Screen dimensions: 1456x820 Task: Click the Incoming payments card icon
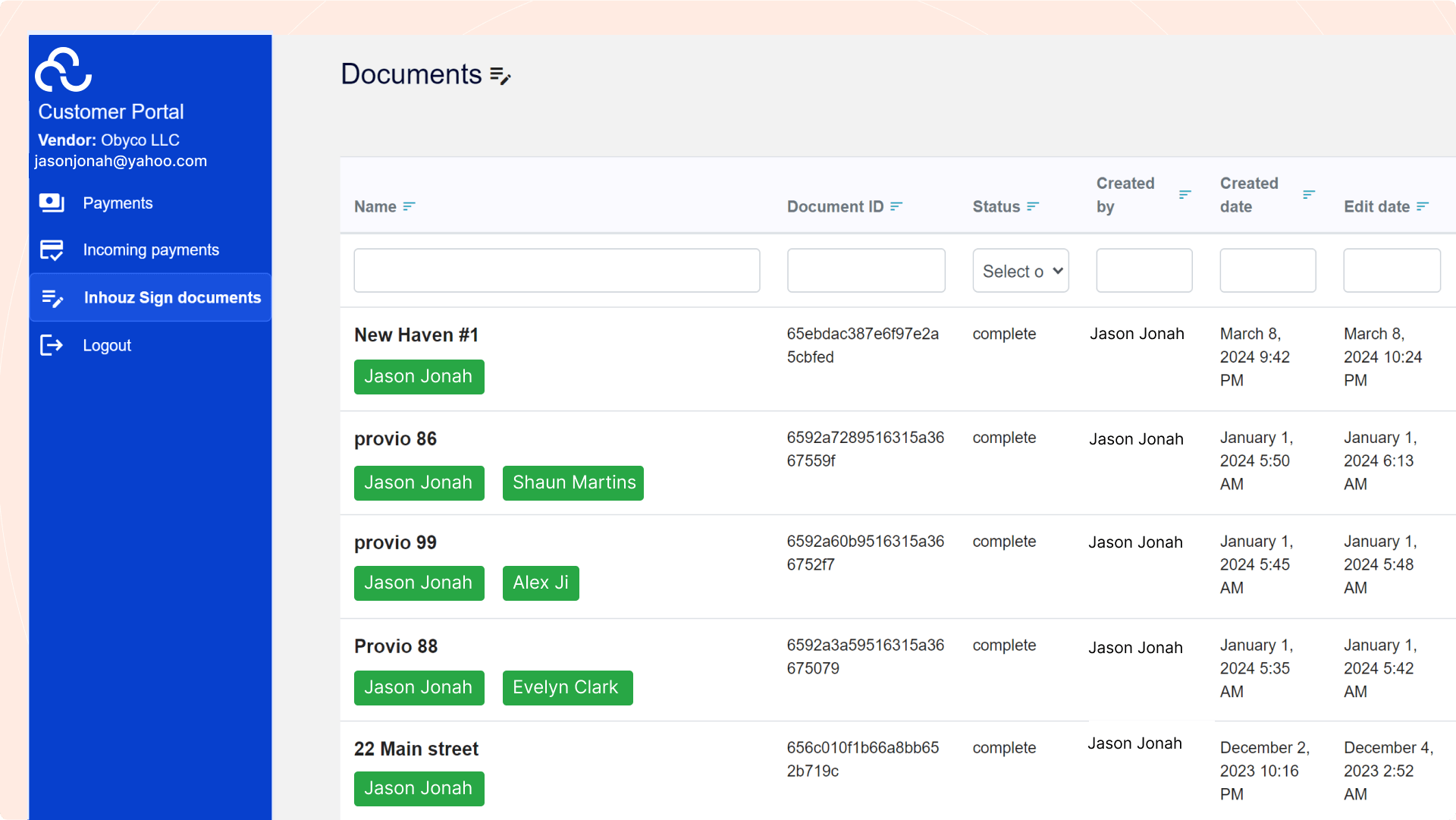tap(52, 250)
